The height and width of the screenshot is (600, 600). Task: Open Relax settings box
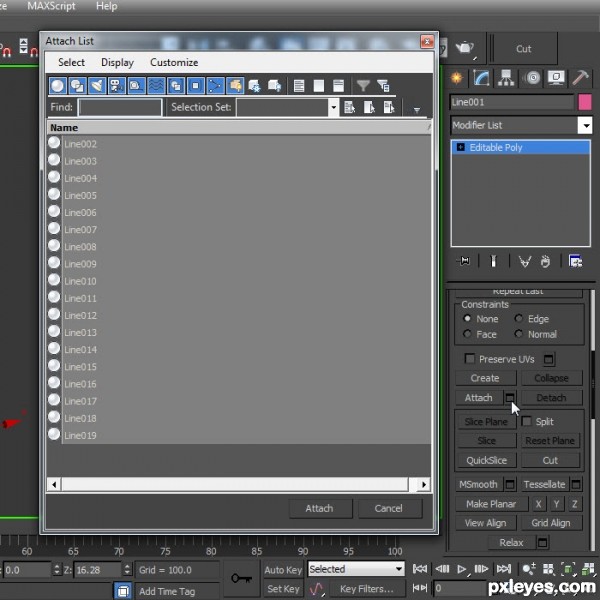click(542, 542)
